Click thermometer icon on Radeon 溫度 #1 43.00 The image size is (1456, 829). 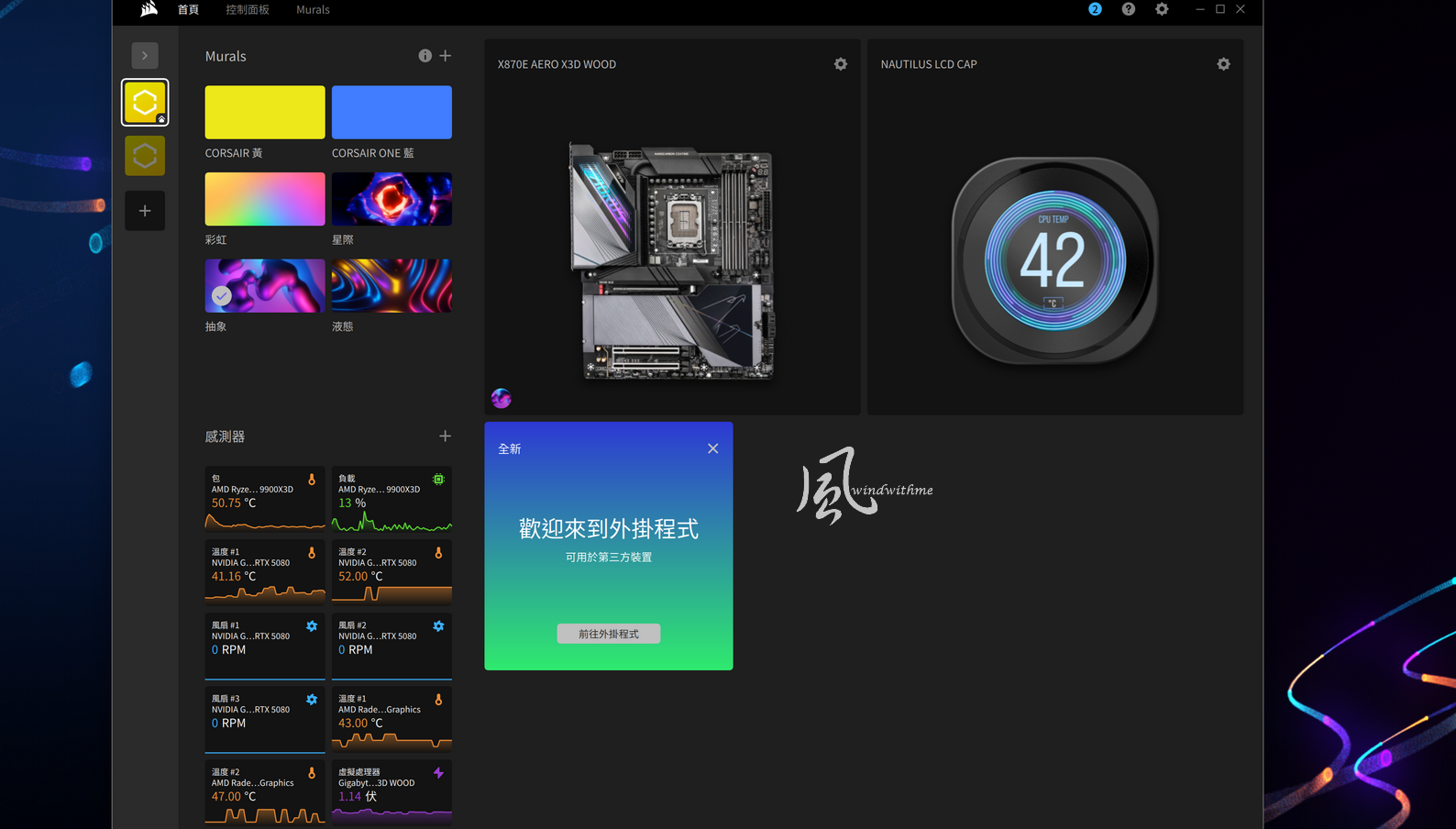(438, 700)
